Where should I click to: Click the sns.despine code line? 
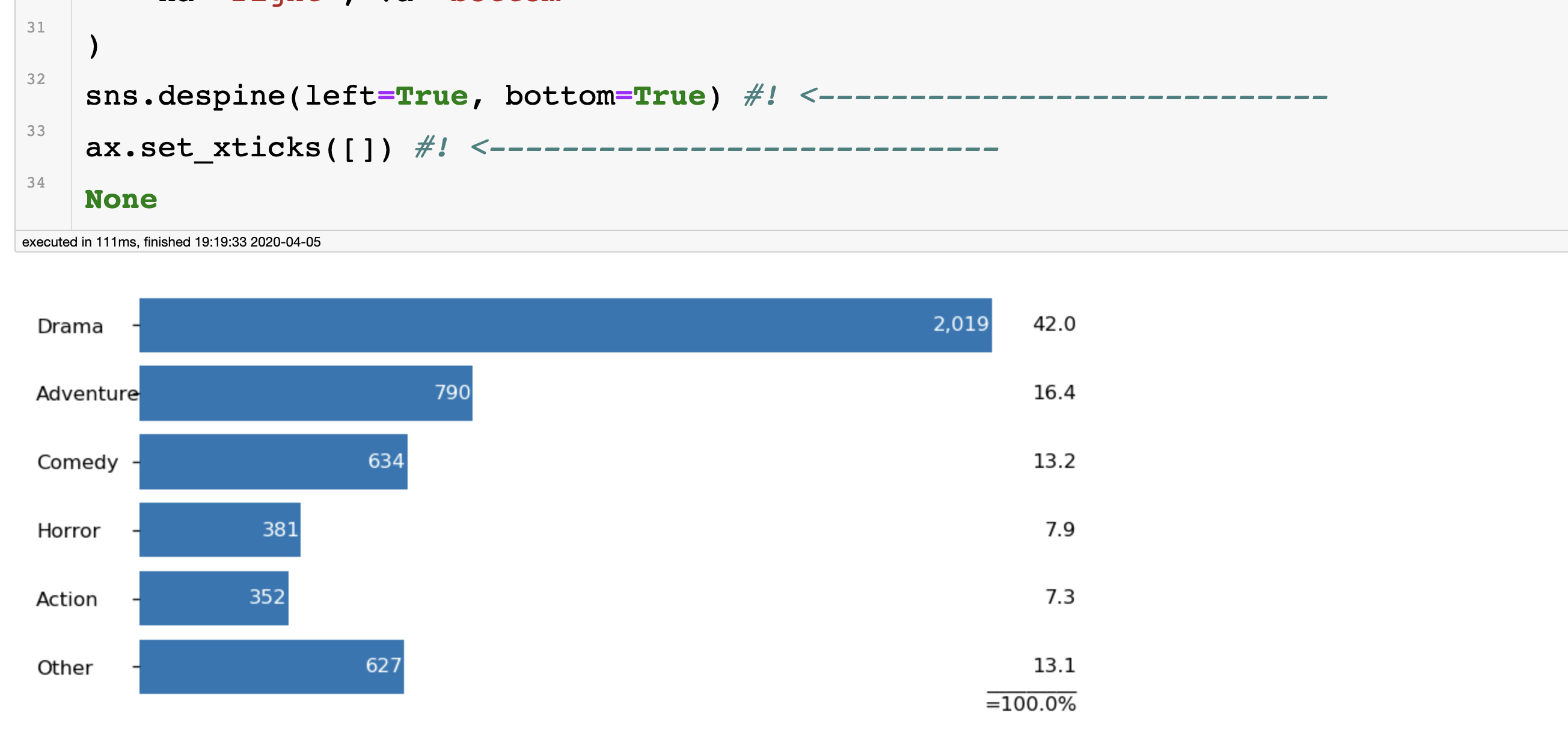click(706, 96)
